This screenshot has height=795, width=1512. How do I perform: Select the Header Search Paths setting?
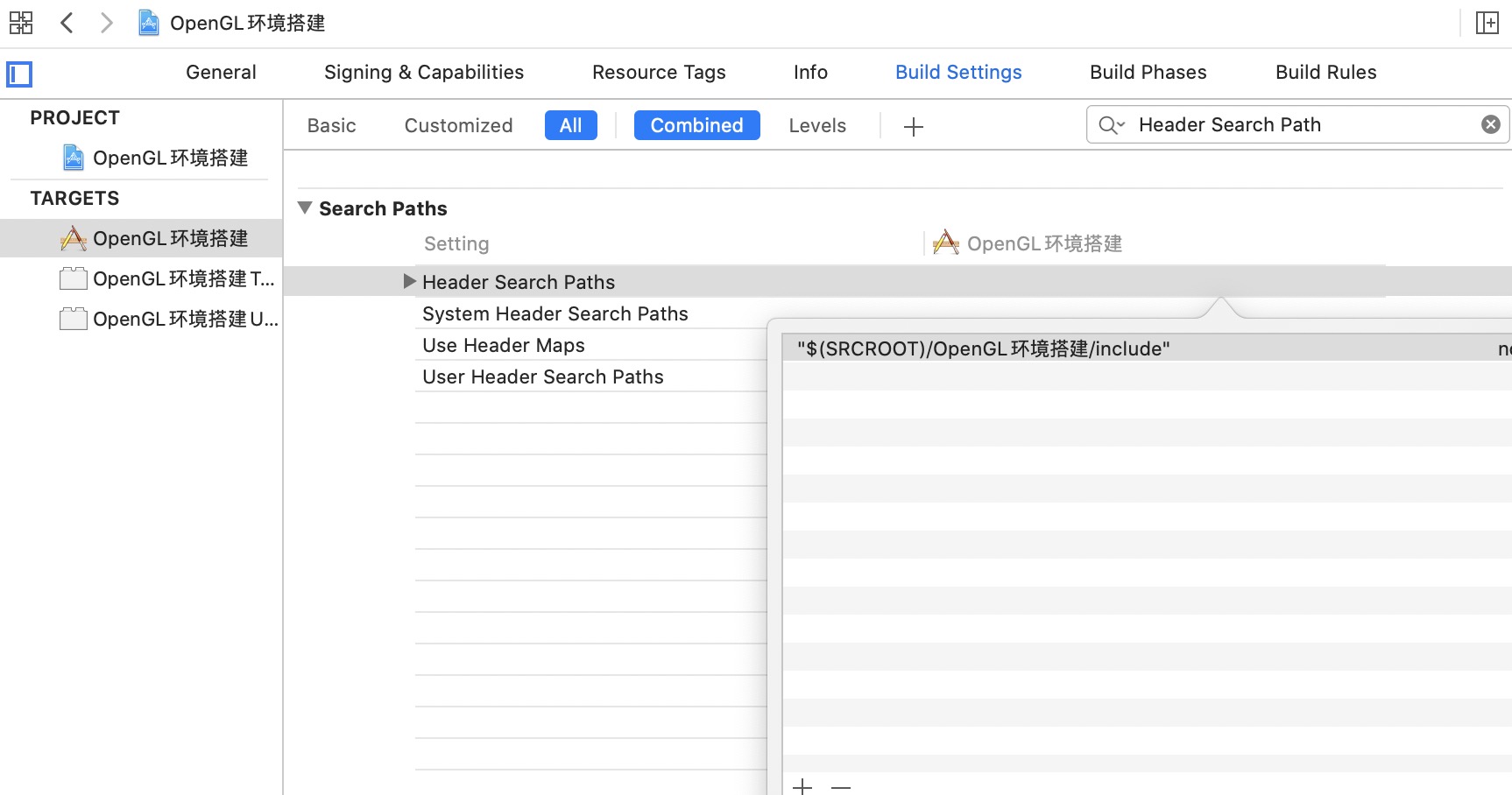click(519, 282)
